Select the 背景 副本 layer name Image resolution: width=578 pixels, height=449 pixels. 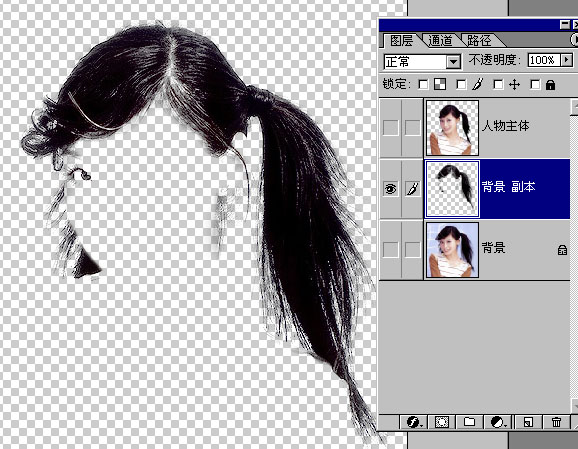[x=509, y=187]
